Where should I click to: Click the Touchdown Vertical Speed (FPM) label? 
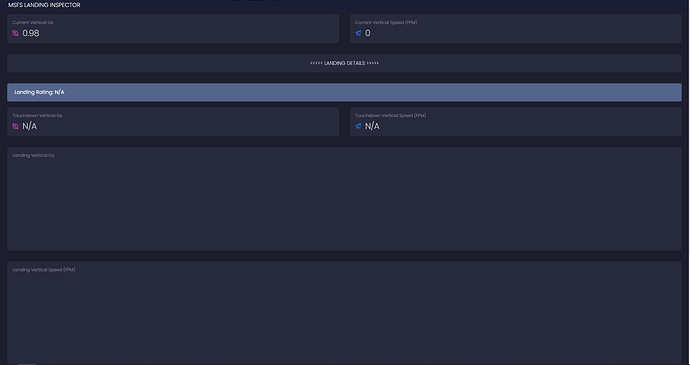click(x=390, y=115)
